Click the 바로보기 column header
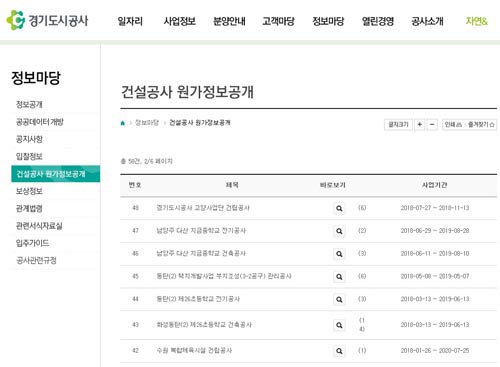500x367 pixels. coord(333,185)
